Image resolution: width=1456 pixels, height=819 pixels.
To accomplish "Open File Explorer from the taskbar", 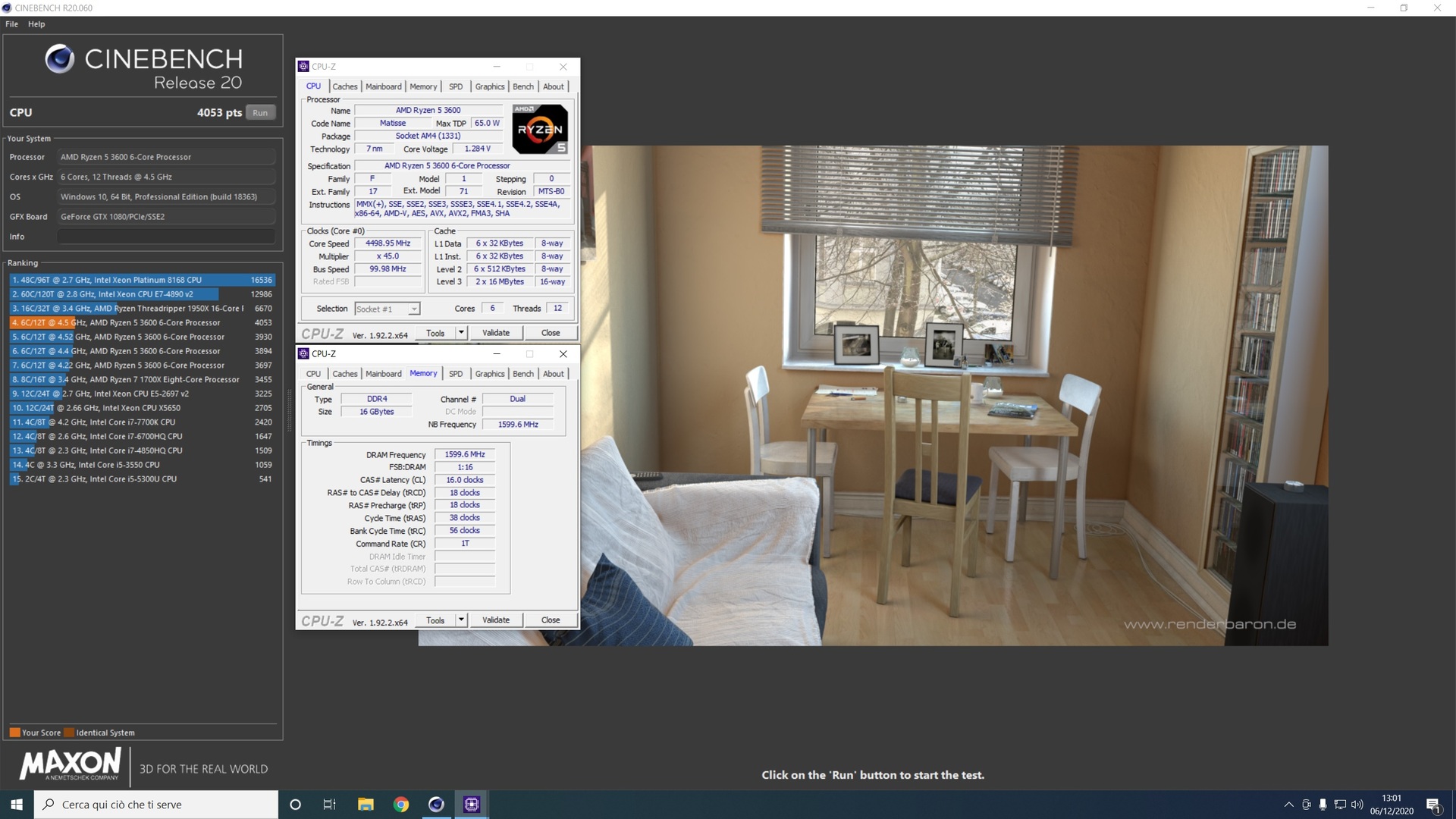I will (x=366, y=805).
